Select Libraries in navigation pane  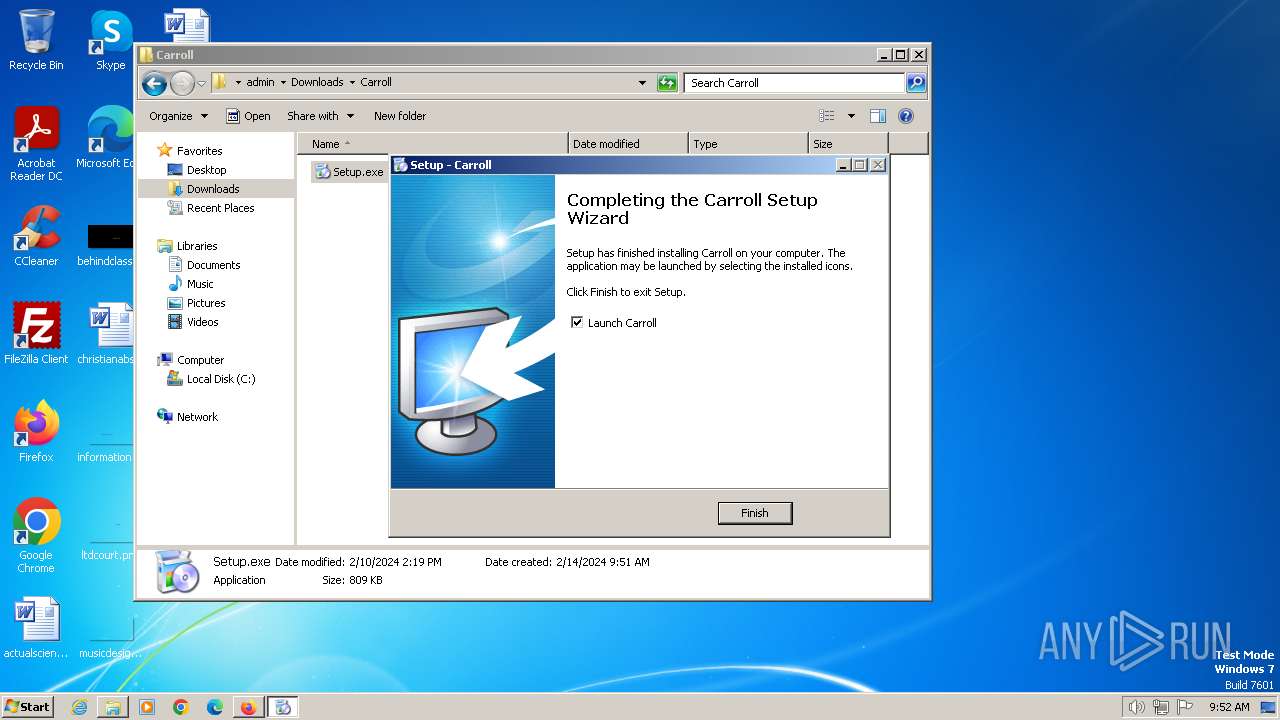click(x=197, y=246)
